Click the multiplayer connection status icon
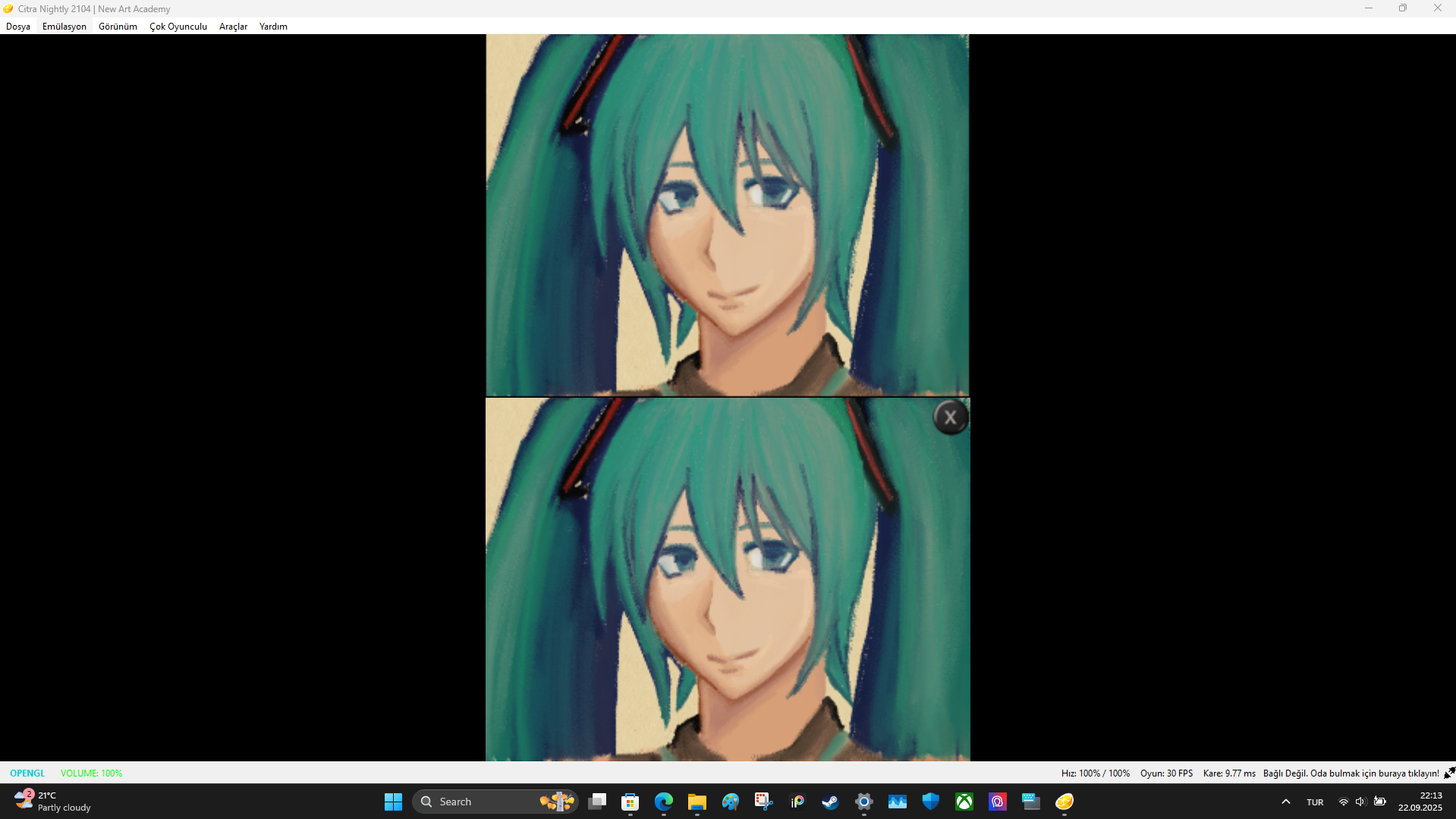 tap(1449, 773)
